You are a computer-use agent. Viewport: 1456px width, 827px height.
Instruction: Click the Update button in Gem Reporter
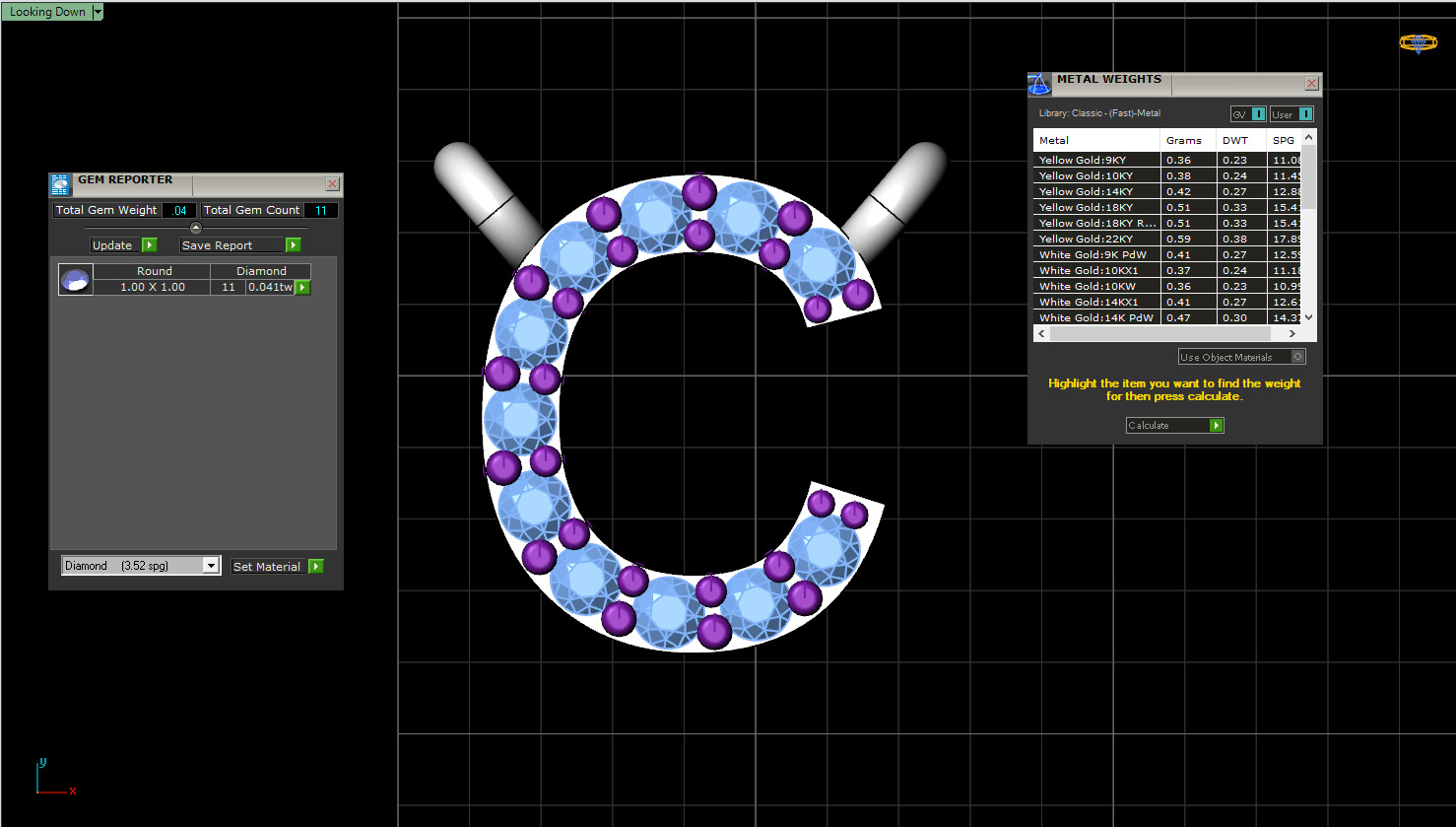124,245
